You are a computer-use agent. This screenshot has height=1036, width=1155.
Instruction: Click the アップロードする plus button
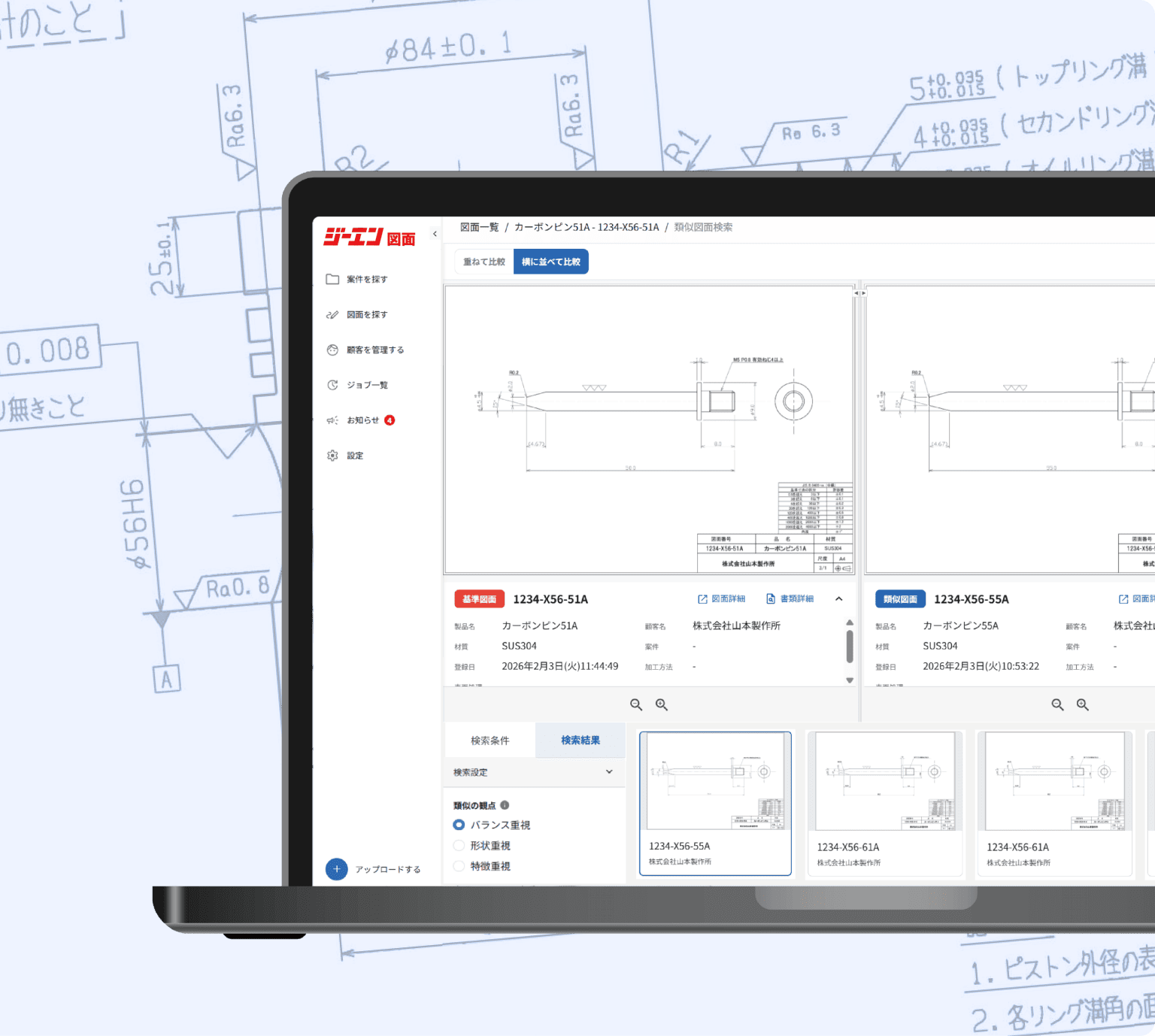click(x=337, y=869)
